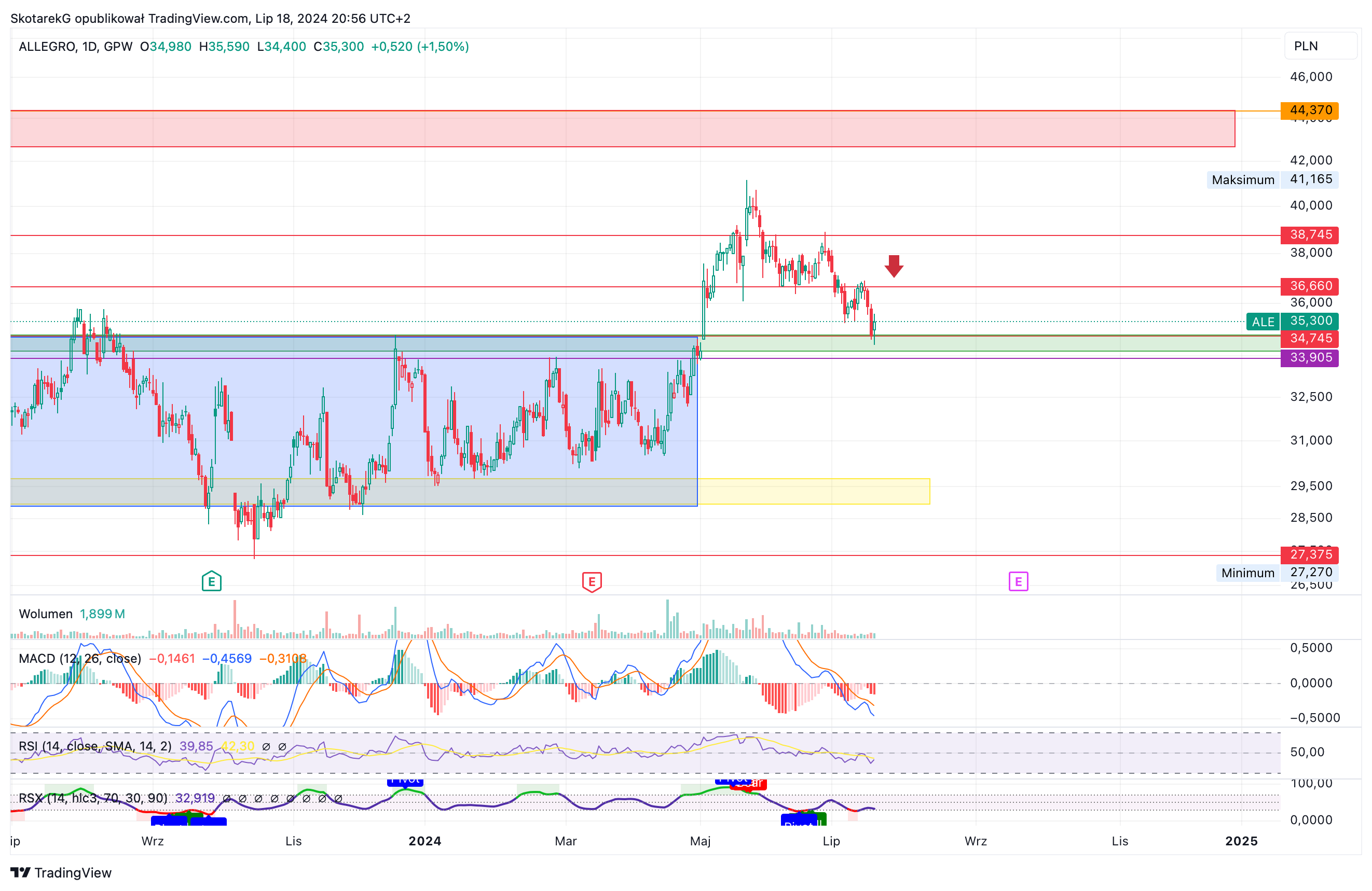Screen dimensions: 1372x891
Task: Click the PLN currency box
Action: coord(1320,46)
